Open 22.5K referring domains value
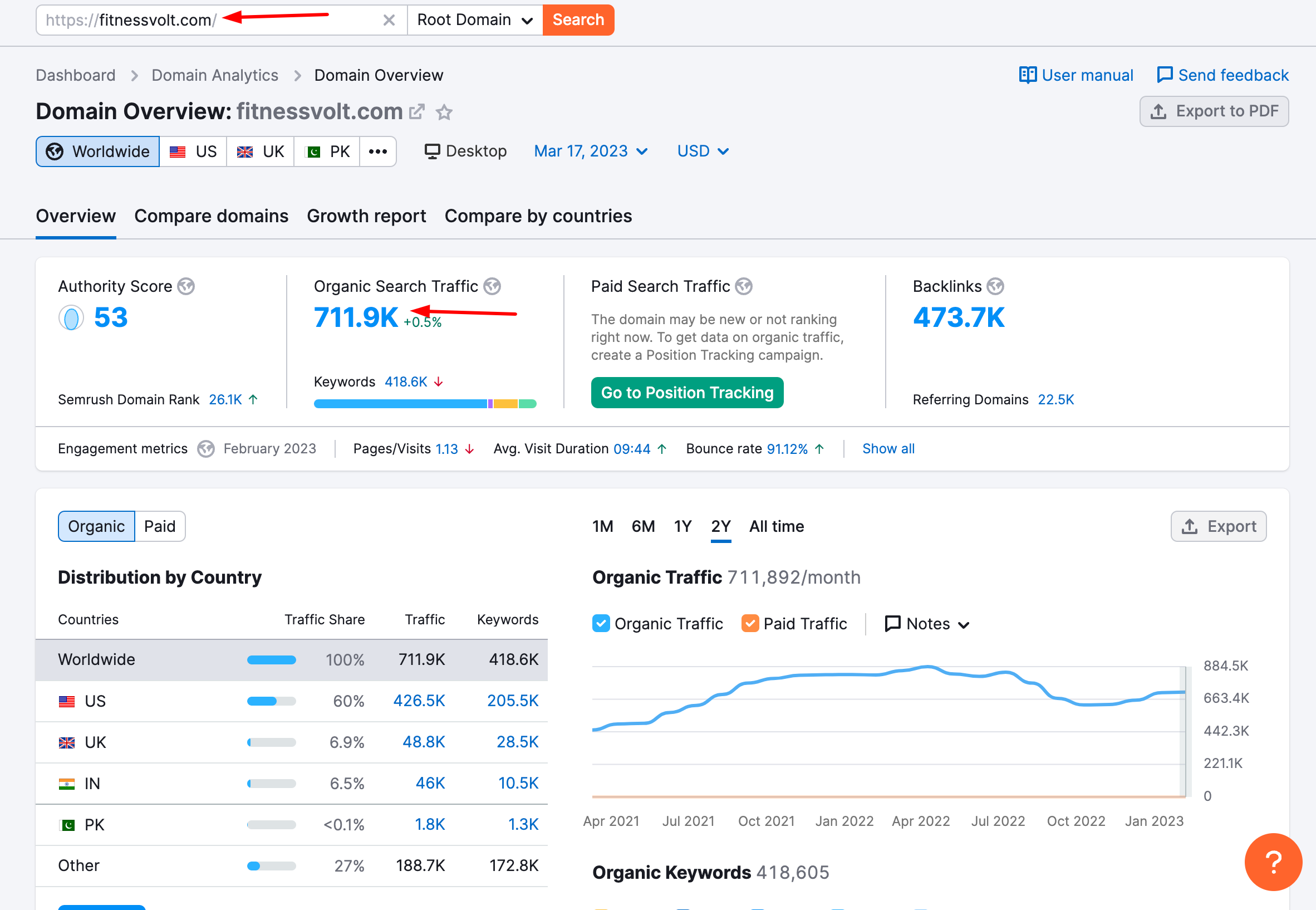Image resolution: width=1316 pixels, height=910 pixels. click(1056, 400)
